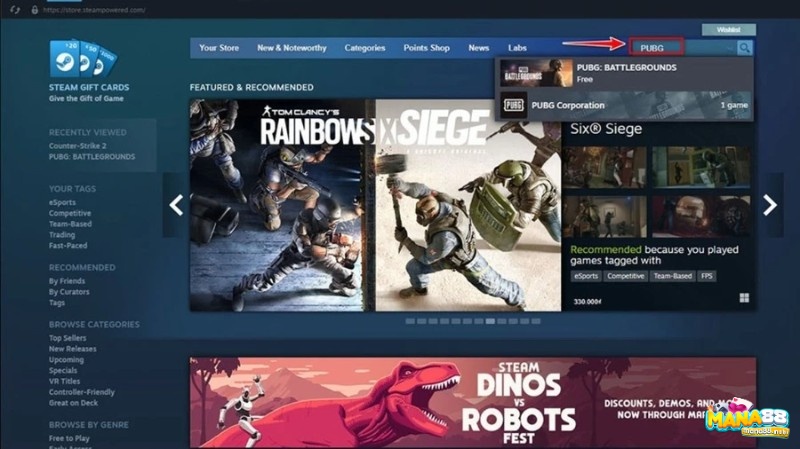Open Counter-Strike 2 from recently viewed
The width and height of the screenshot is (800, 449).
tap(78, 146)
